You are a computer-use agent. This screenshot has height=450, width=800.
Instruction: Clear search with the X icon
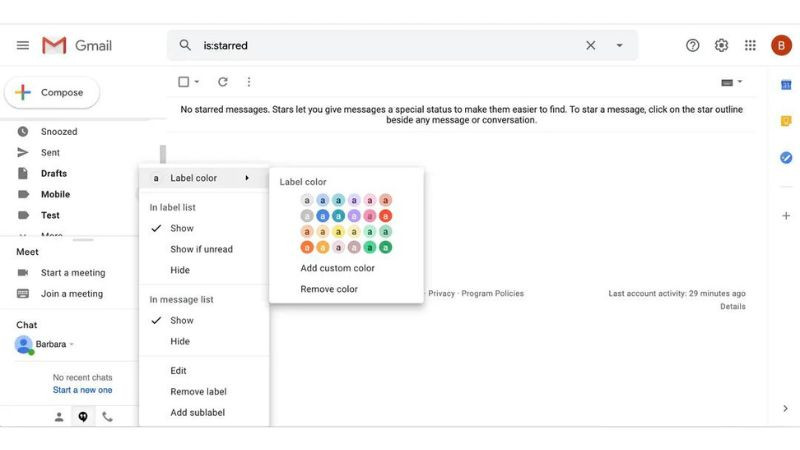[x=590, y=45]
